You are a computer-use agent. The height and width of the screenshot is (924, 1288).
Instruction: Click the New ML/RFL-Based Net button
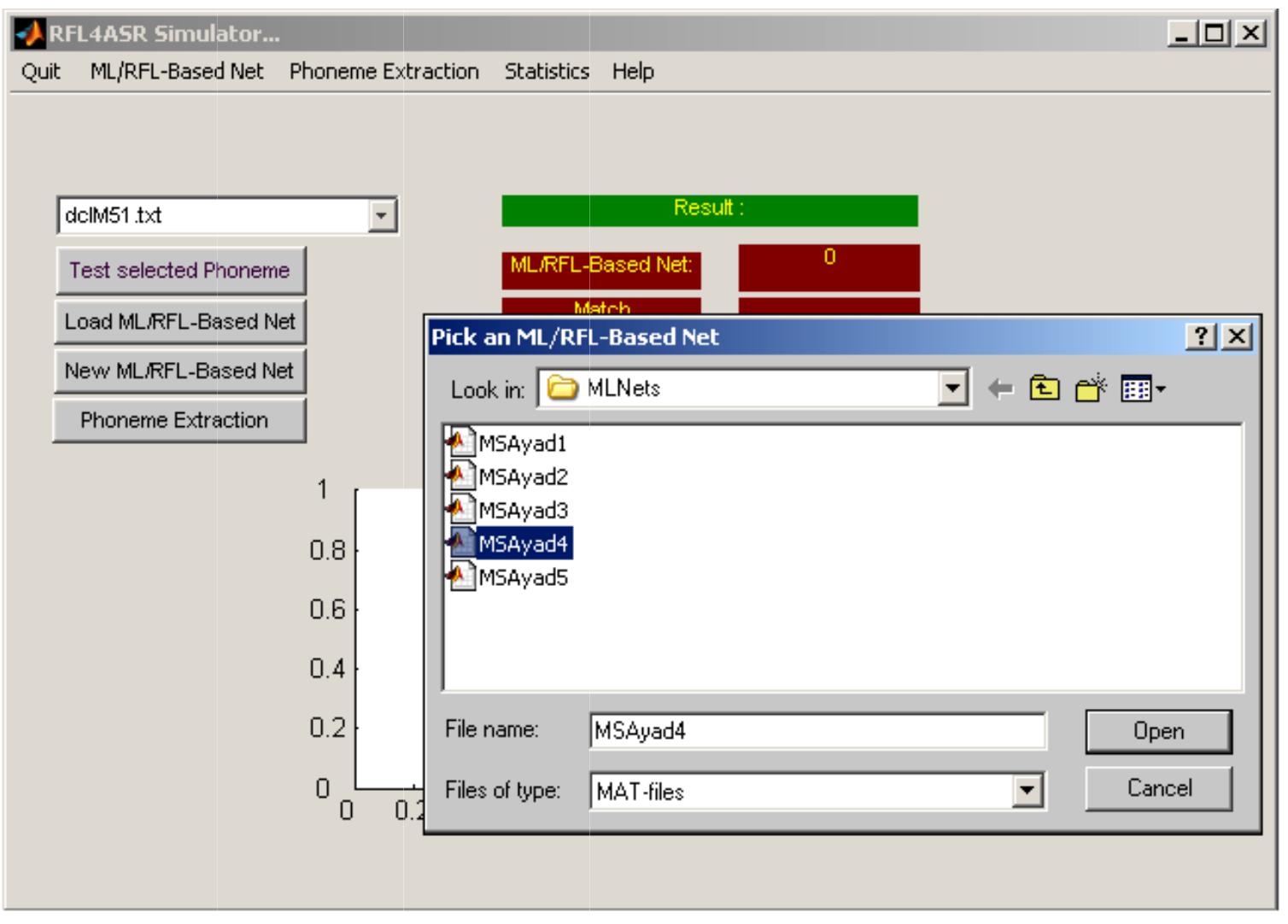[179, 371]
